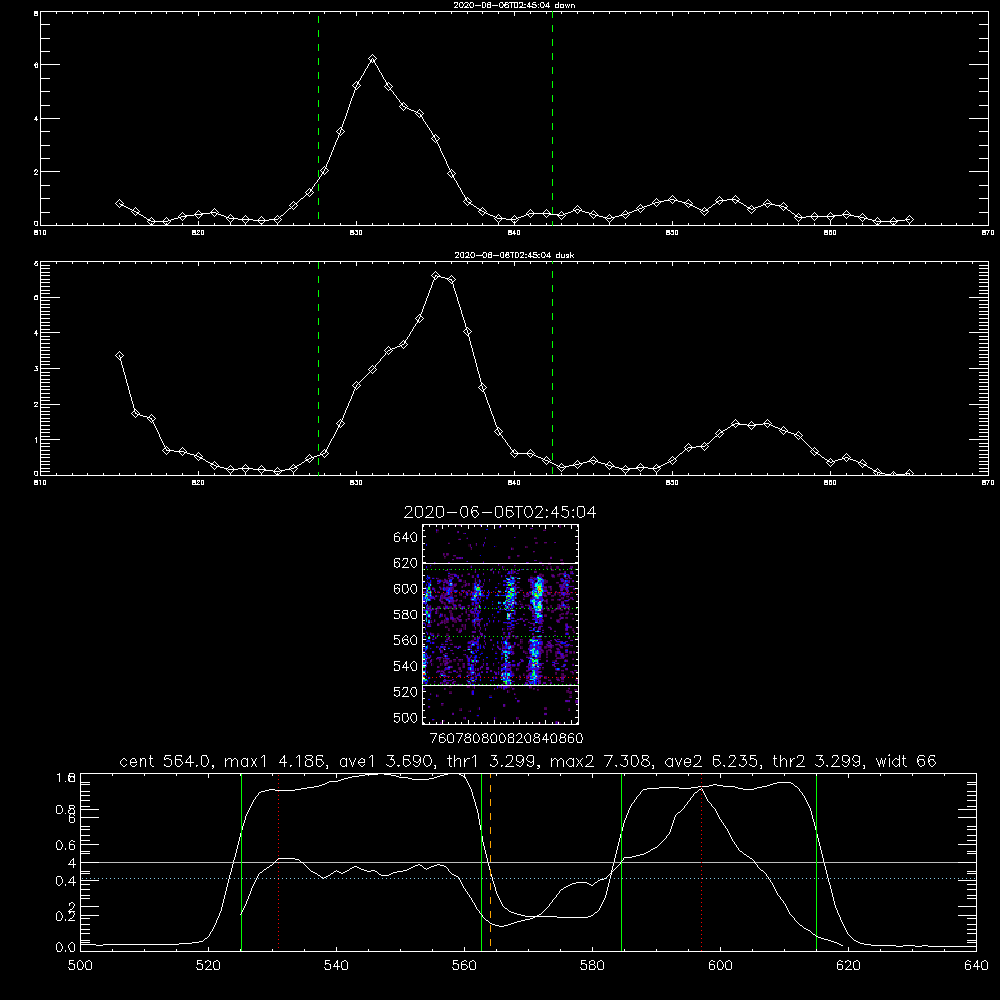Viewport: 1000px width, 1000px height.
Task: Click bottom plot x-axis label '500'
Action: point(80,966)
